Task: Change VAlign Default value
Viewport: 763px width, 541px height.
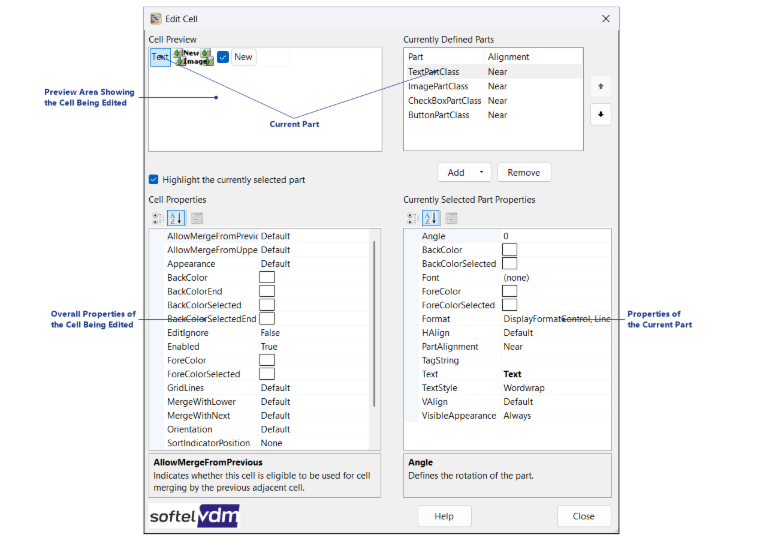Action: click(x=556, y=402)
